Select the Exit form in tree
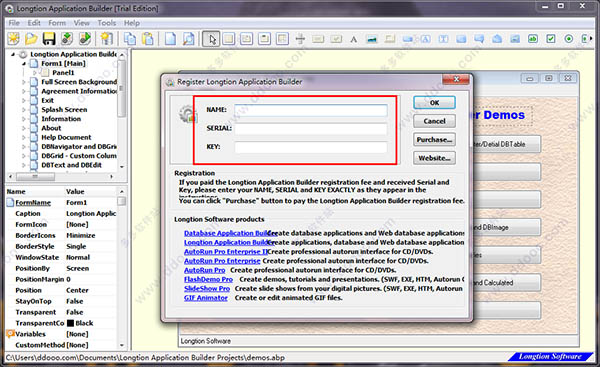600x367 pixels. point(47,100)
